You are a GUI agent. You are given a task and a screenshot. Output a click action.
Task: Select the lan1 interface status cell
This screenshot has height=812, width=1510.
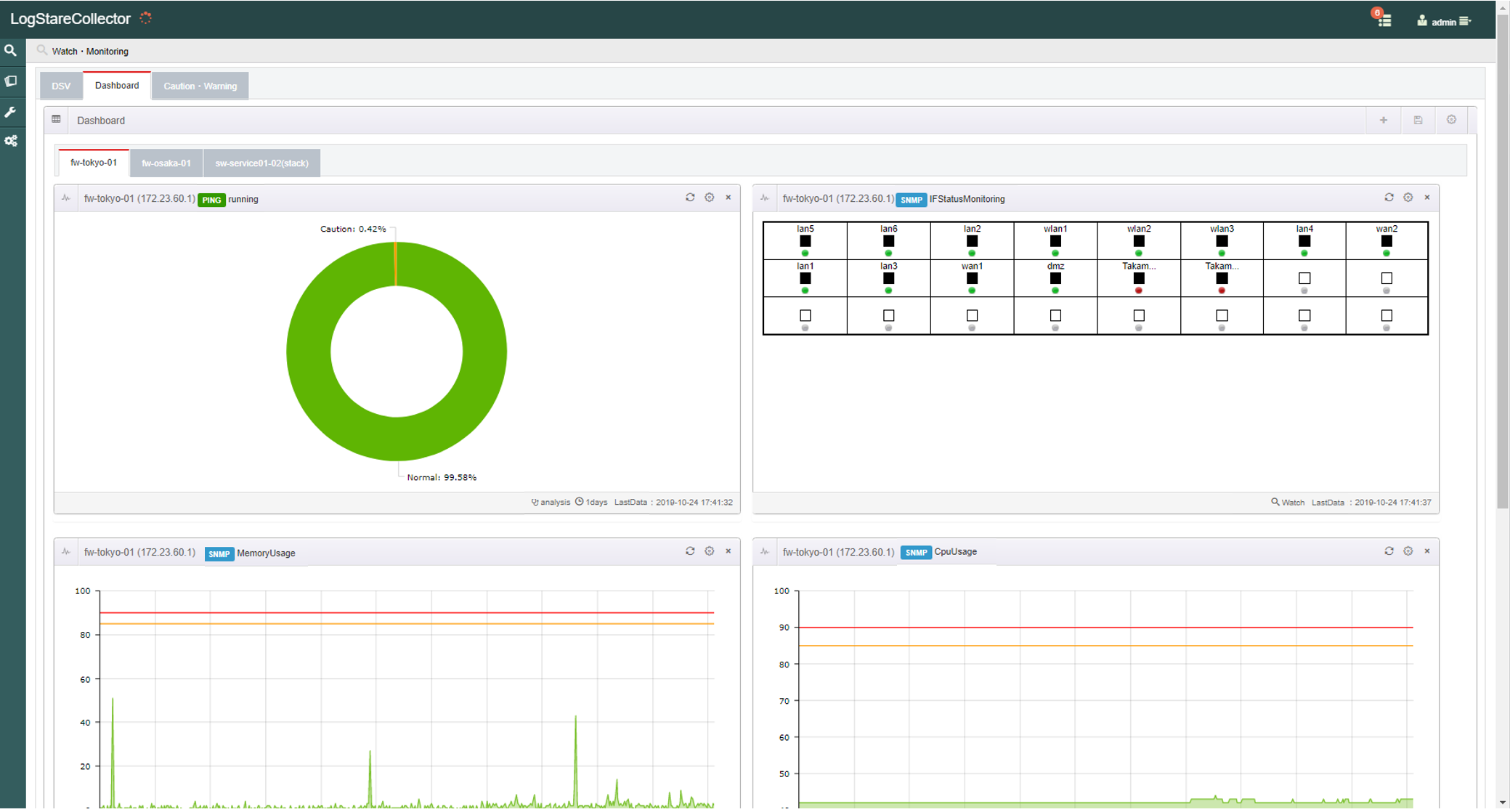805,278
